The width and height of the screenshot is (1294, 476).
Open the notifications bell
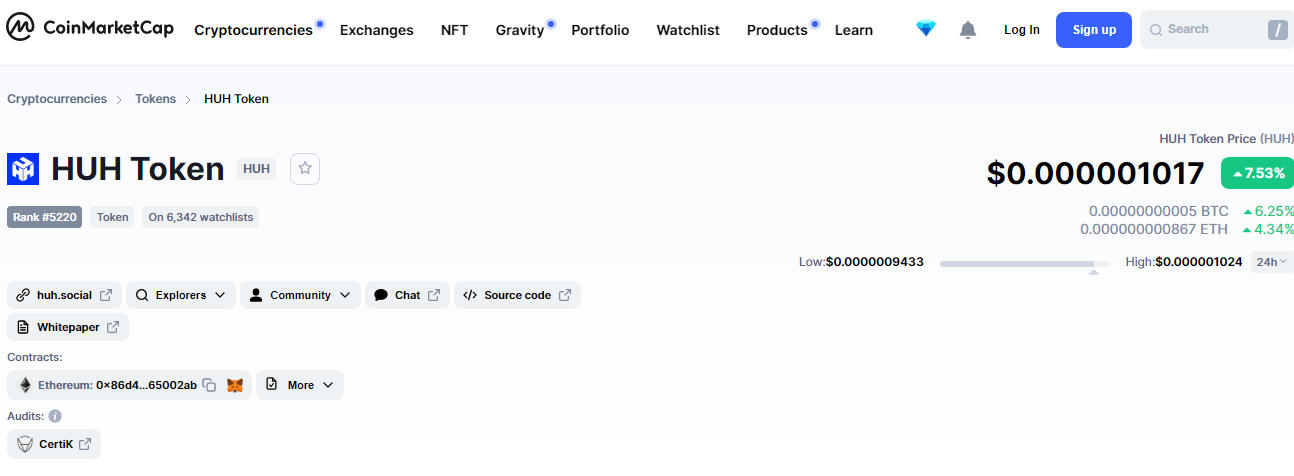[968, 30]
